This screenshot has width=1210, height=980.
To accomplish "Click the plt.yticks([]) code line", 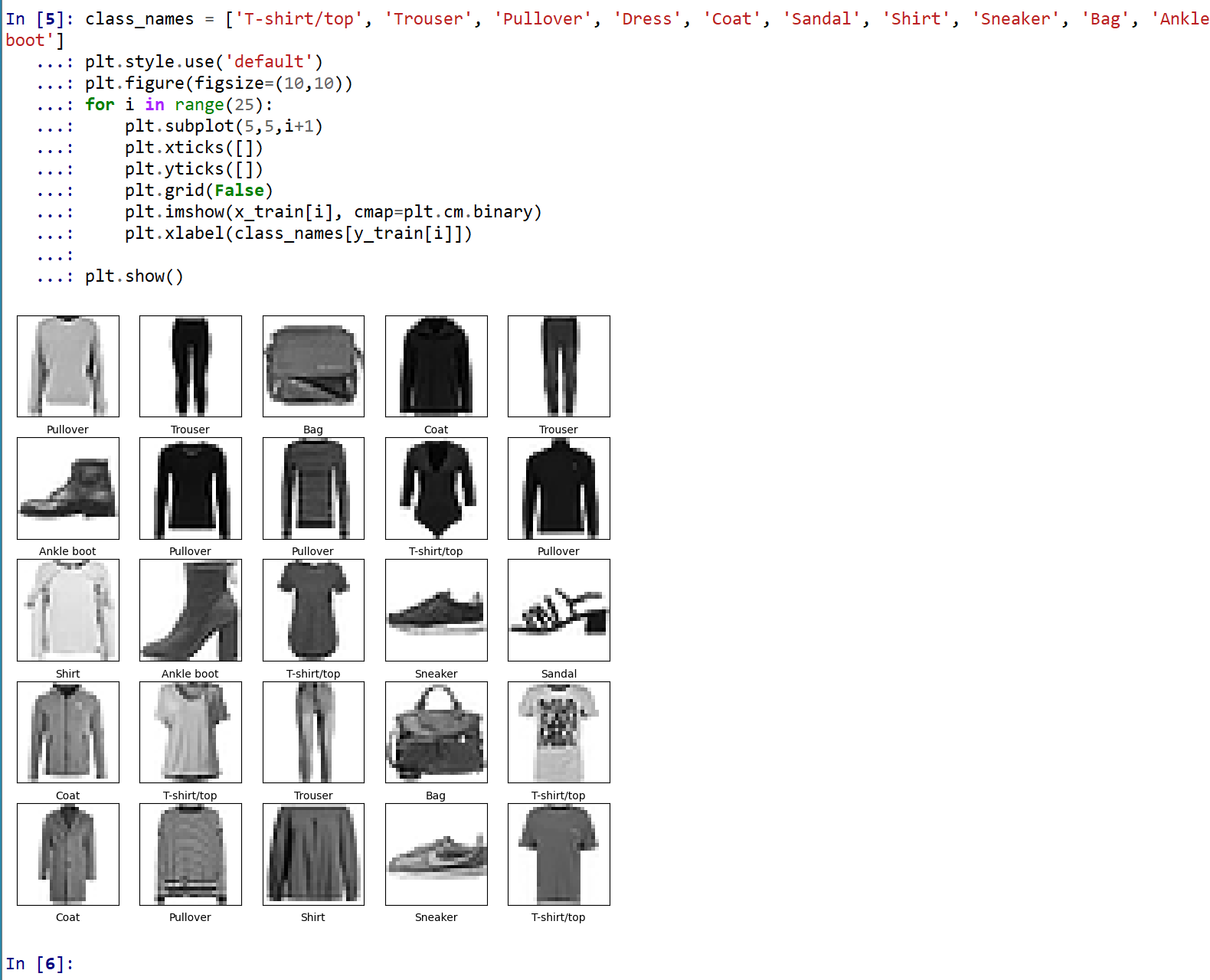I will [195, 168].
